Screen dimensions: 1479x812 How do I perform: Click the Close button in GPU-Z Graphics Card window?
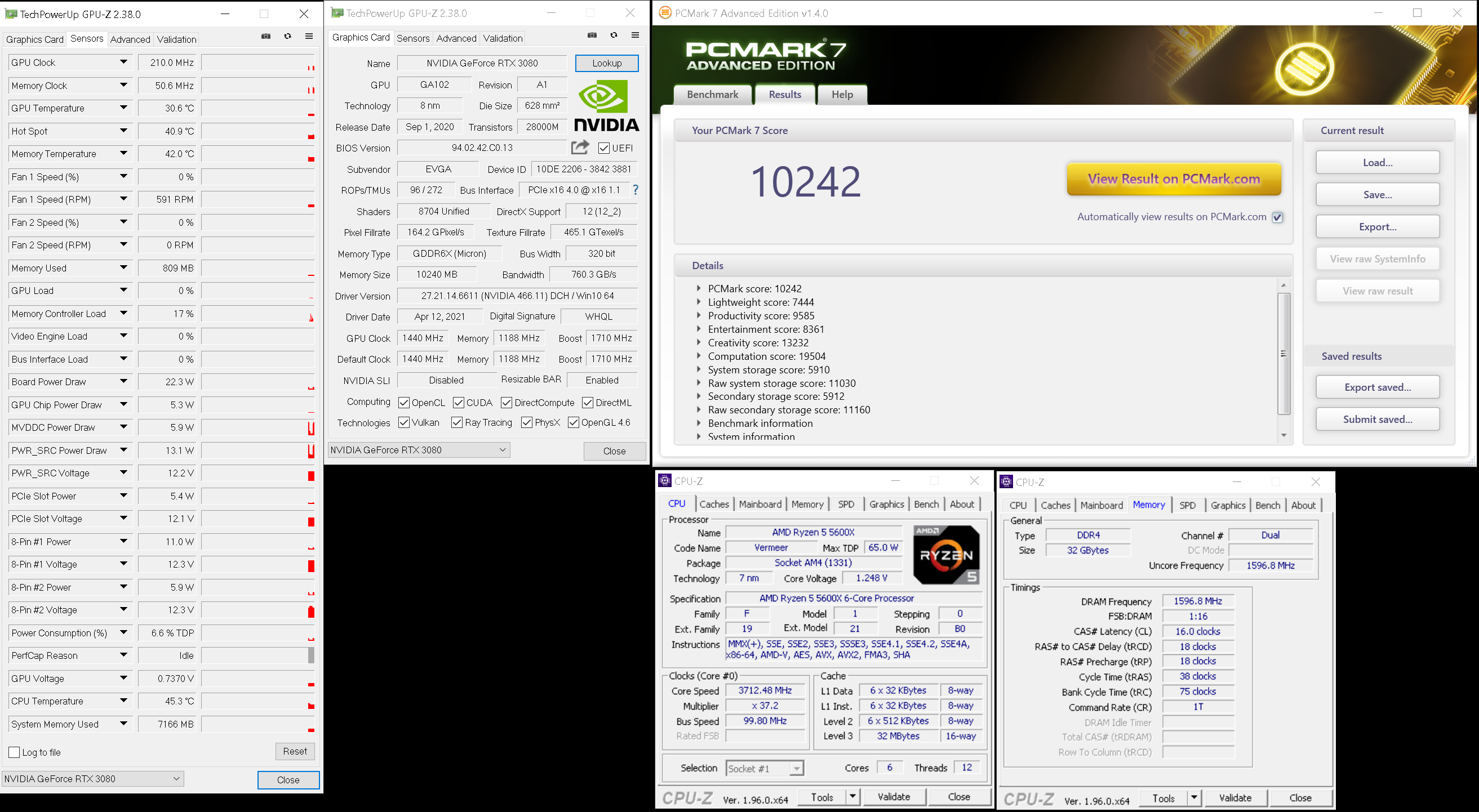pos(614,451)
